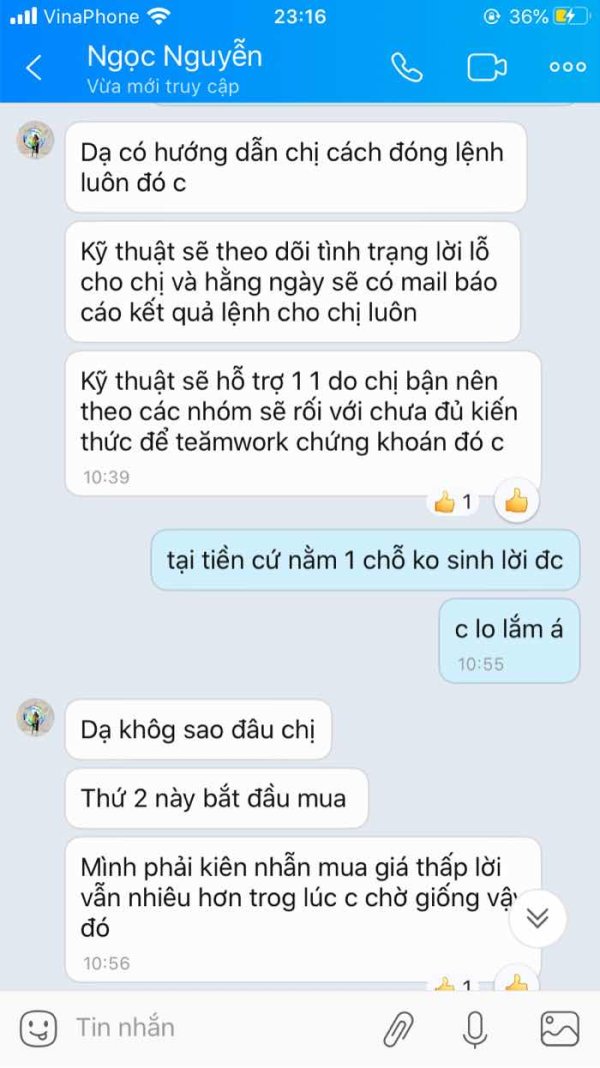The width and height of the screenshot is (600, 1068).
Task: Start a video call with Ngọc Nguyễn
Action: 487,67
